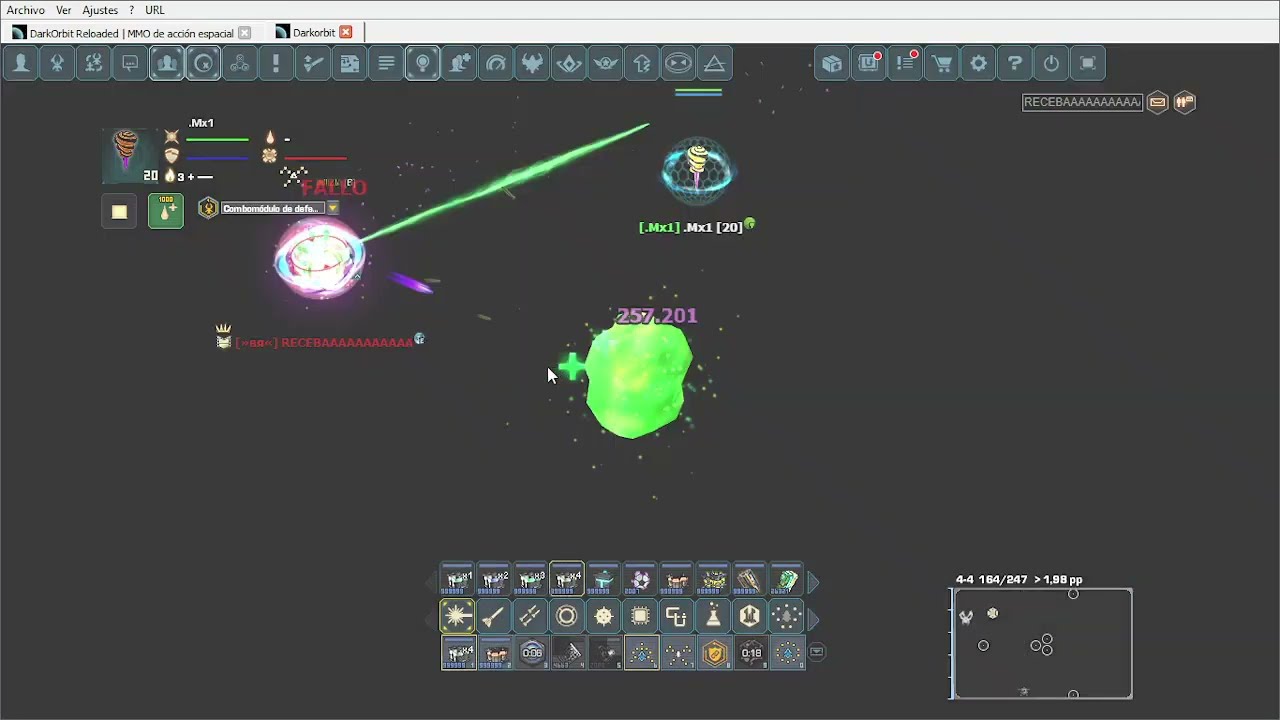
Task: Open the settings gear icon
Action: [978, 63]
